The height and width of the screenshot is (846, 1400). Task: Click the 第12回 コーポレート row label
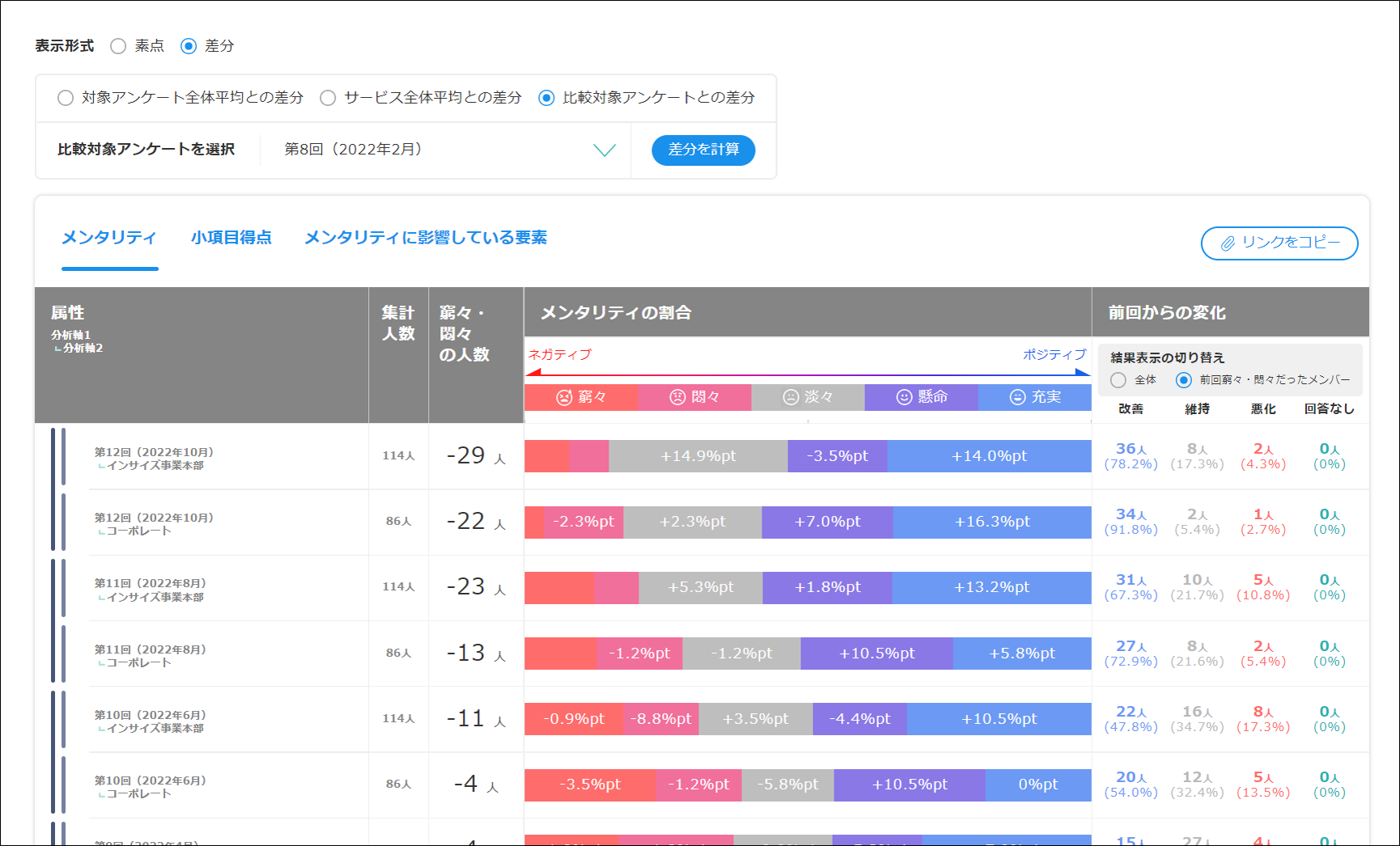tap(154, 524)
